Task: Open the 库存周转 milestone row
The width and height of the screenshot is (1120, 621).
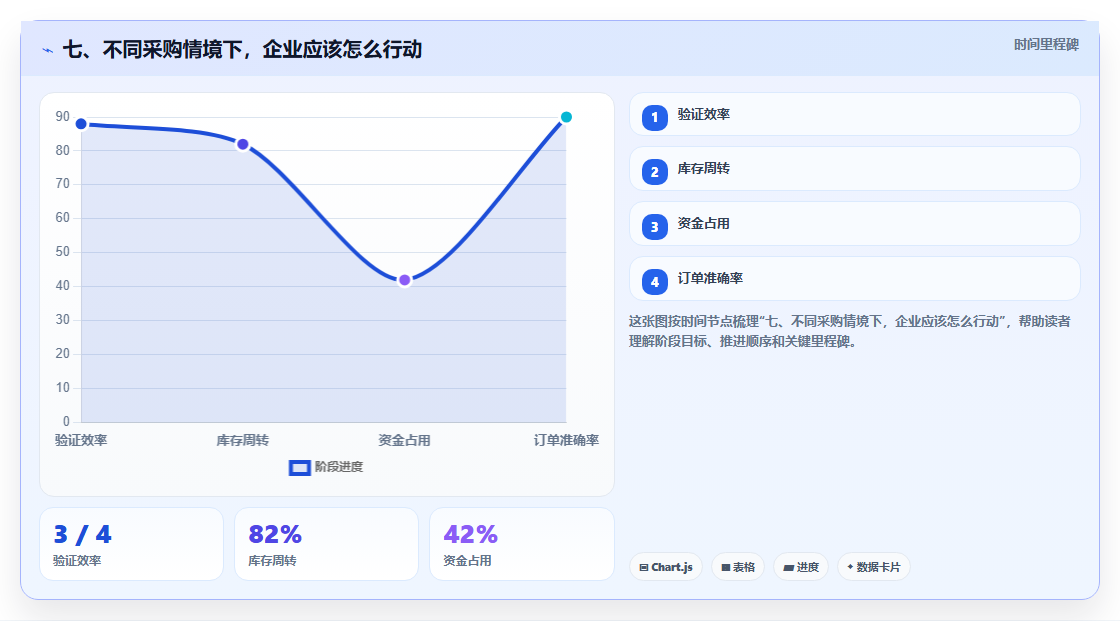Action: (x=854, y=169)
